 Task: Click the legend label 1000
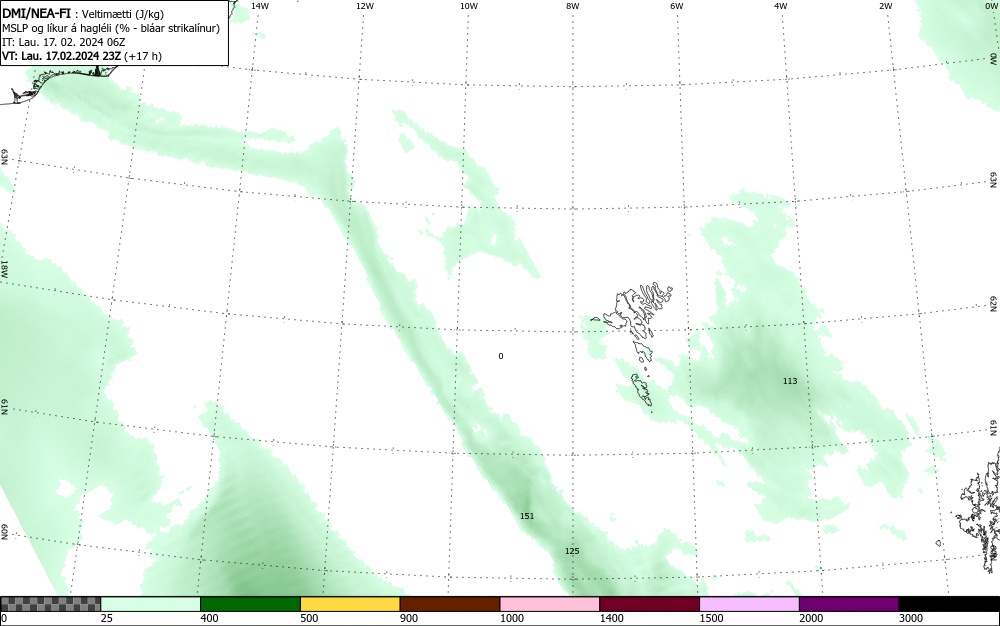511,618
